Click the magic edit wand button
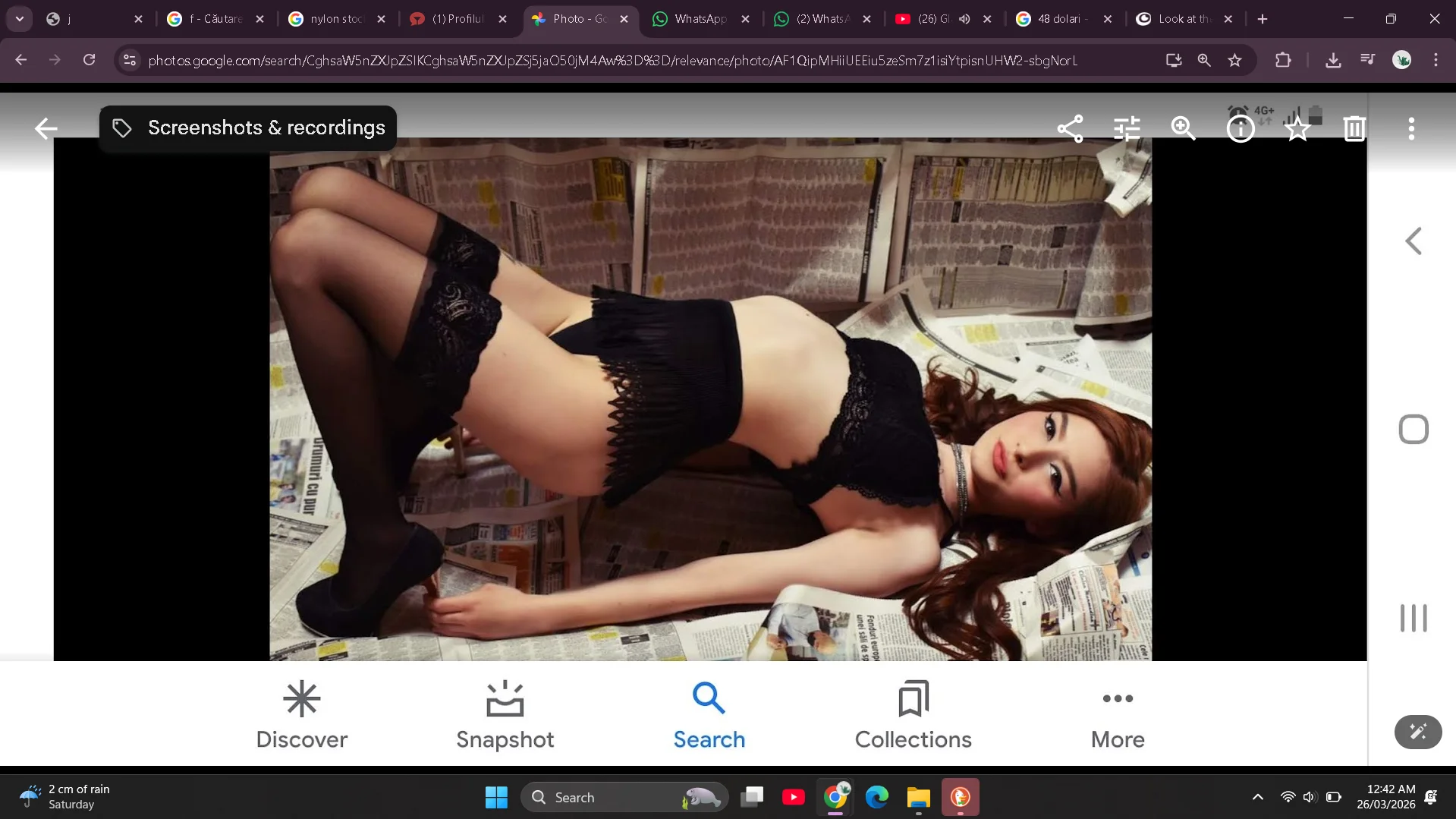 1417,732
